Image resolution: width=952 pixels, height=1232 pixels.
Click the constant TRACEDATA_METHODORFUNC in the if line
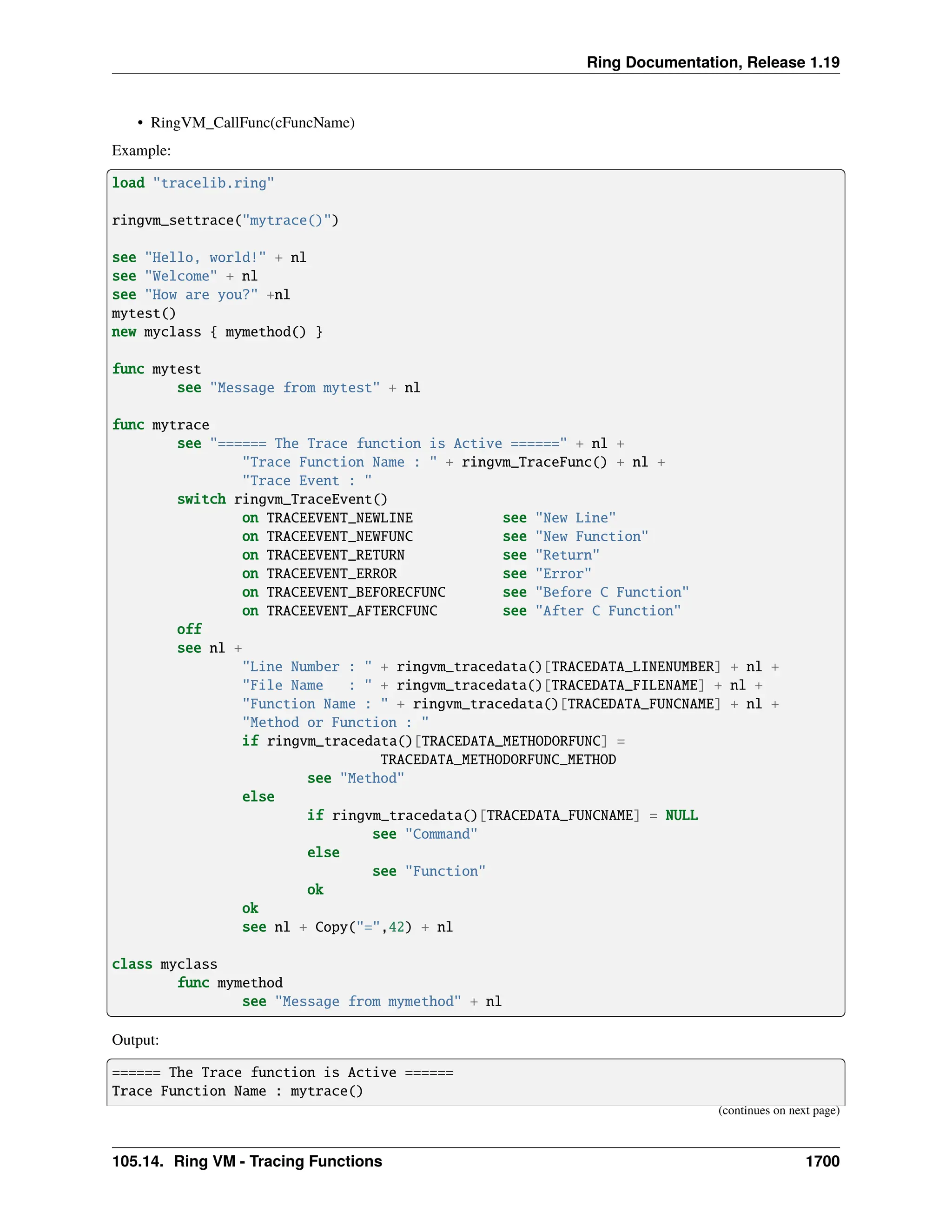coord(511,741)
